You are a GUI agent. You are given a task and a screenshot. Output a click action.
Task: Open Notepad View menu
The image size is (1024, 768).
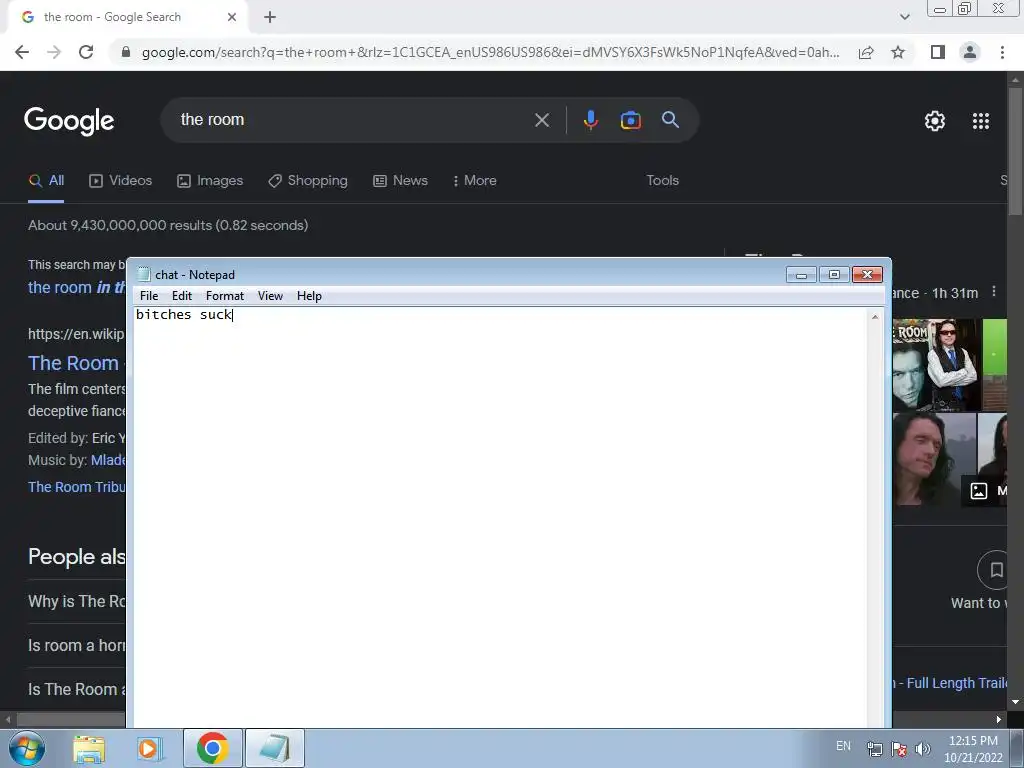(x=270, y=296)
